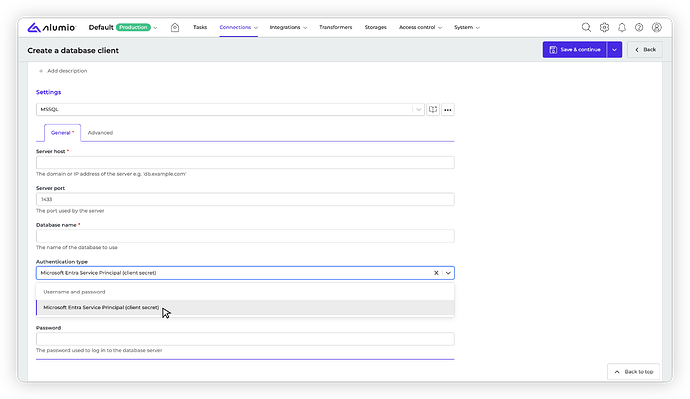Clear the Authentication type selection
The width and height of the screenshot is (690, 399).
436,273
